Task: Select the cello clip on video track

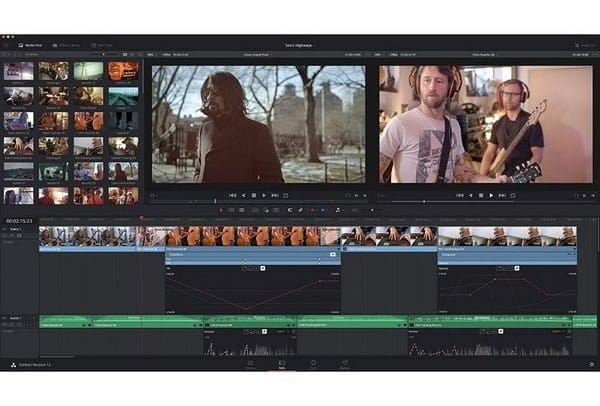Action: [253, 236]
